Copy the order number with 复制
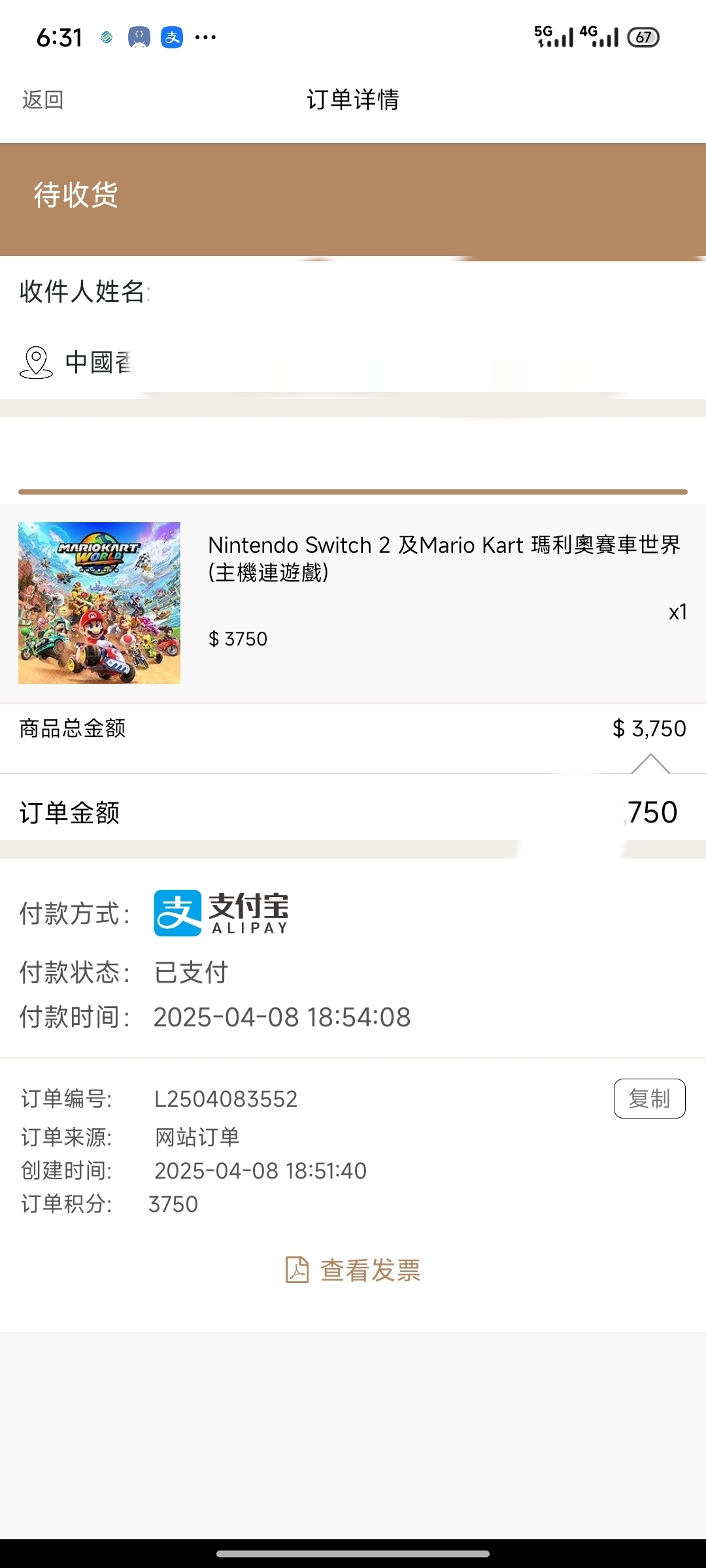The width and height of the screenshot is (706, 1568). click(x=649, y=1098)
